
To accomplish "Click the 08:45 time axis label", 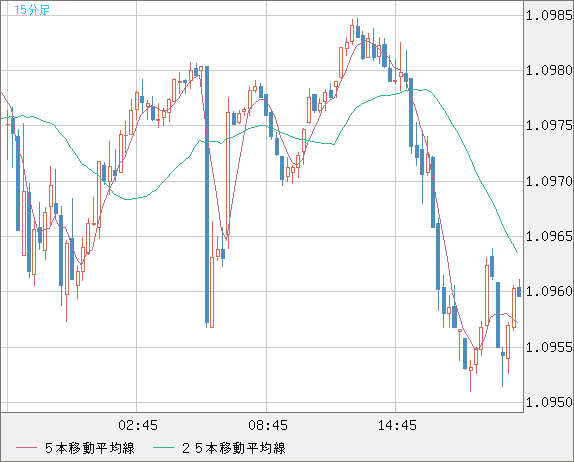I will click(268, 425).
